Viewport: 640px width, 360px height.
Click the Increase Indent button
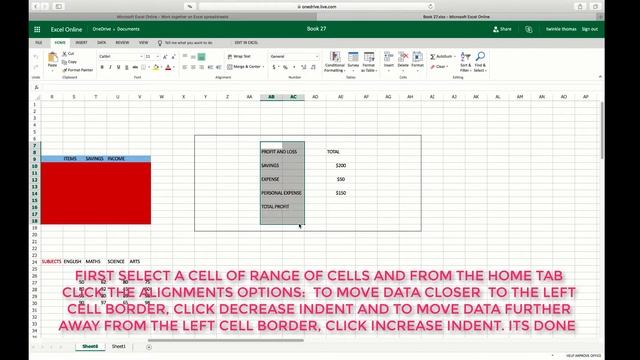(x=219, y=67)
